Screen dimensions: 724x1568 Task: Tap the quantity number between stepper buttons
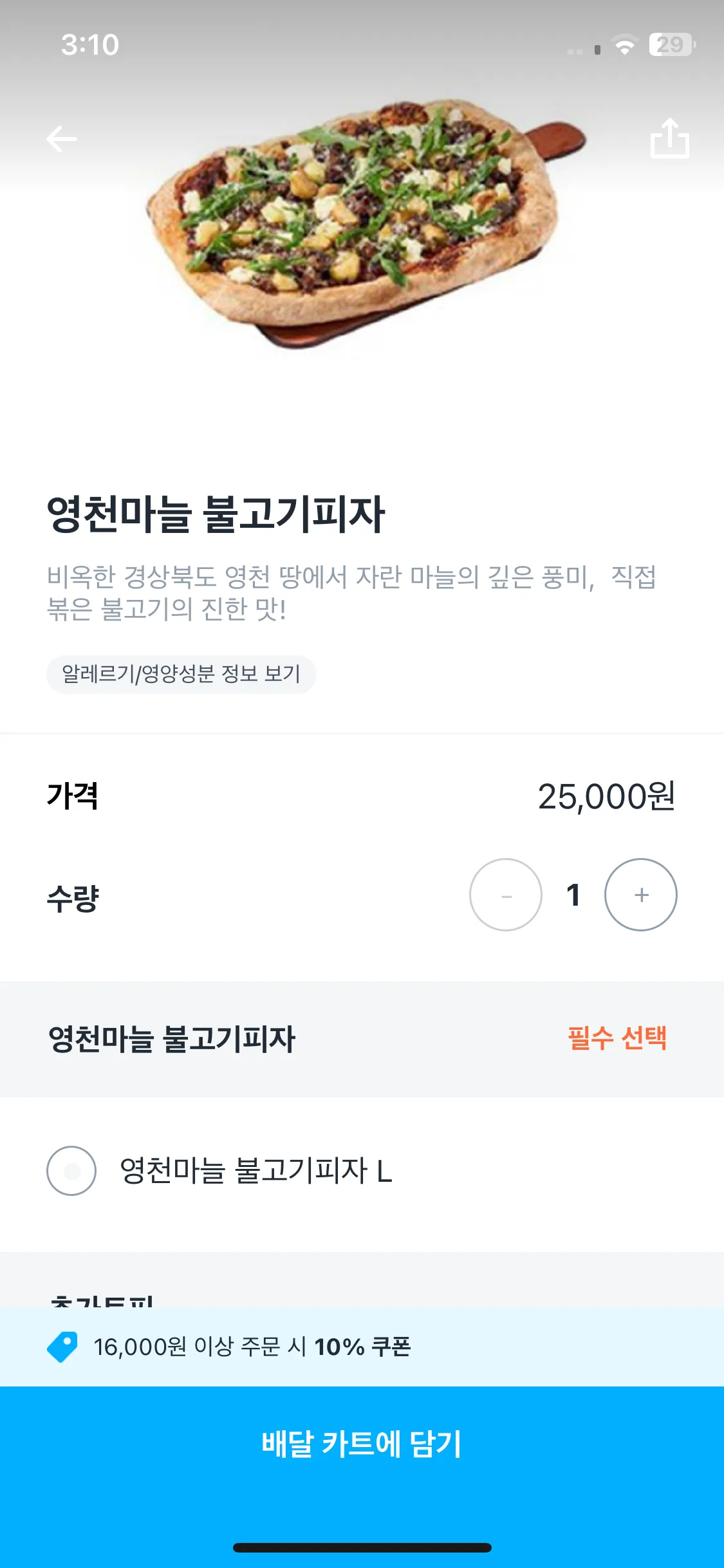(x=573, y=895)
